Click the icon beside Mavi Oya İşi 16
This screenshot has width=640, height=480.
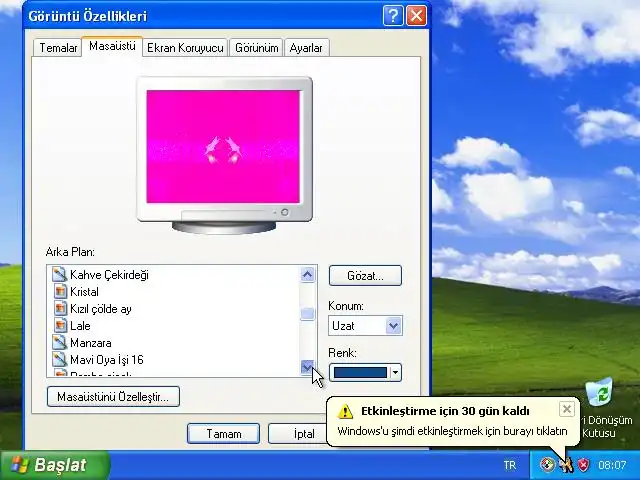pos(60,360)
